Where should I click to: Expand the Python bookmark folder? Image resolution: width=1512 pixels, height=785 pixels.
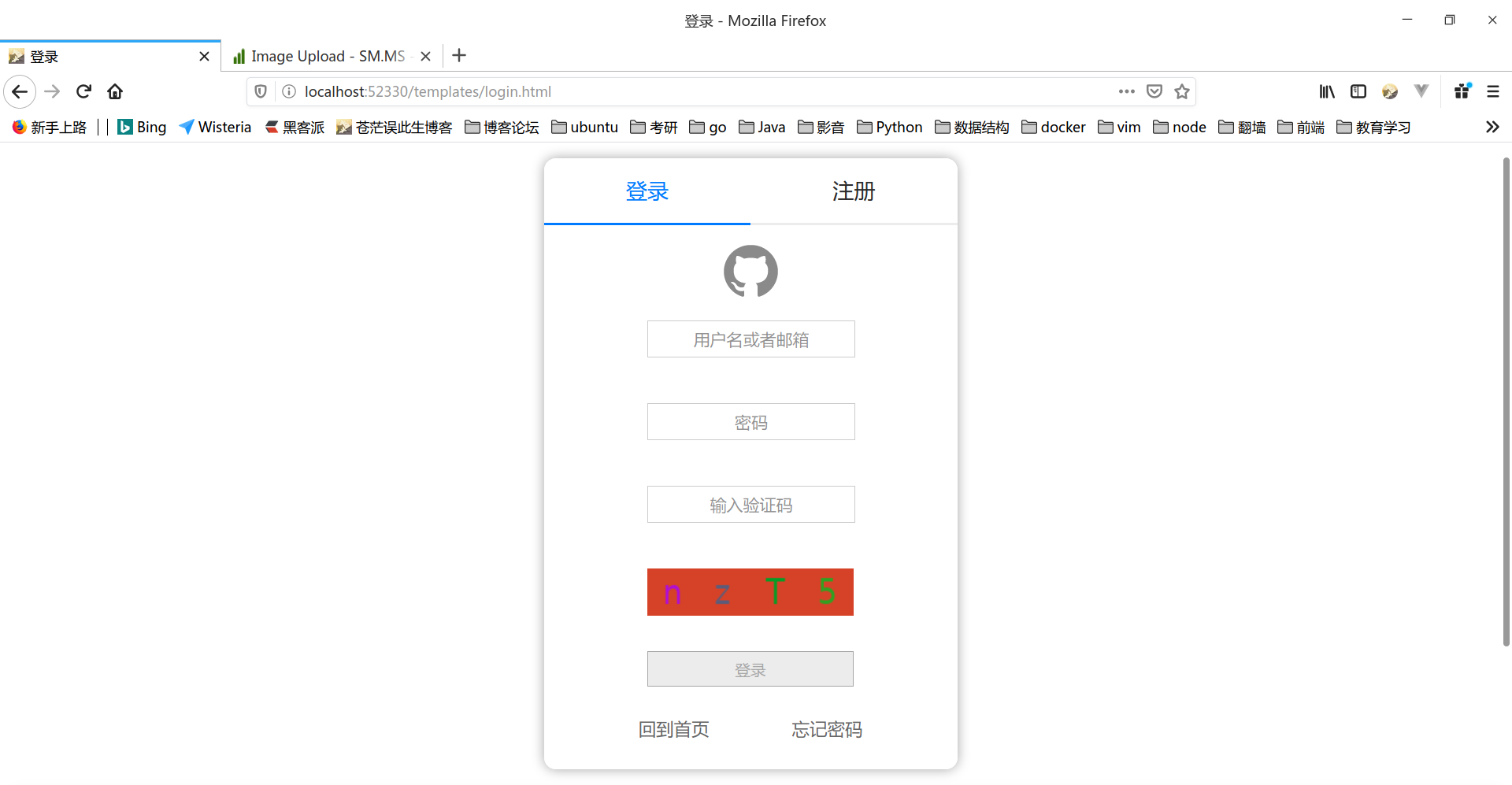tap(889, 127)
